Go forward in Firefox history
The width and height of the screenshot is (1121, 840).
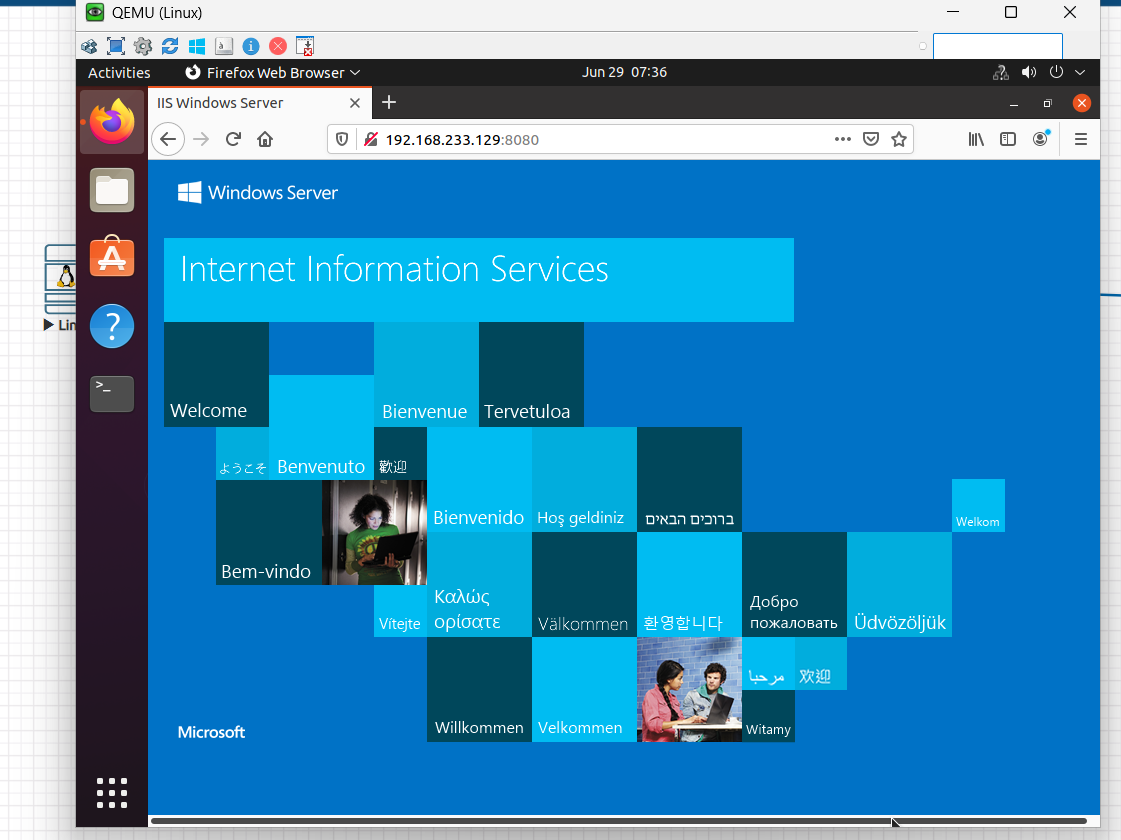pos(202,139)
